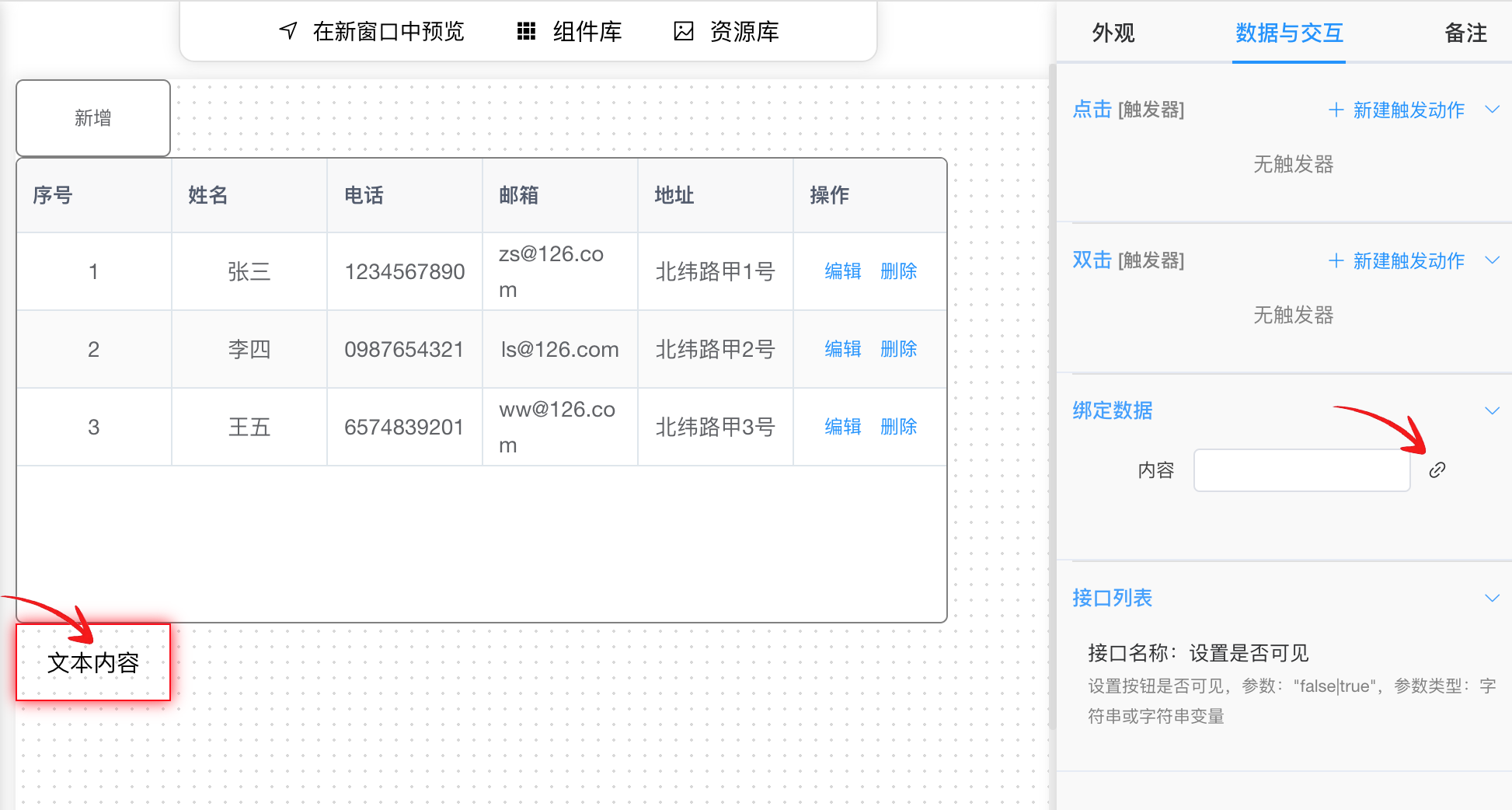
Task: Focus the 内容 binding input field
Action: [1302, 470]
